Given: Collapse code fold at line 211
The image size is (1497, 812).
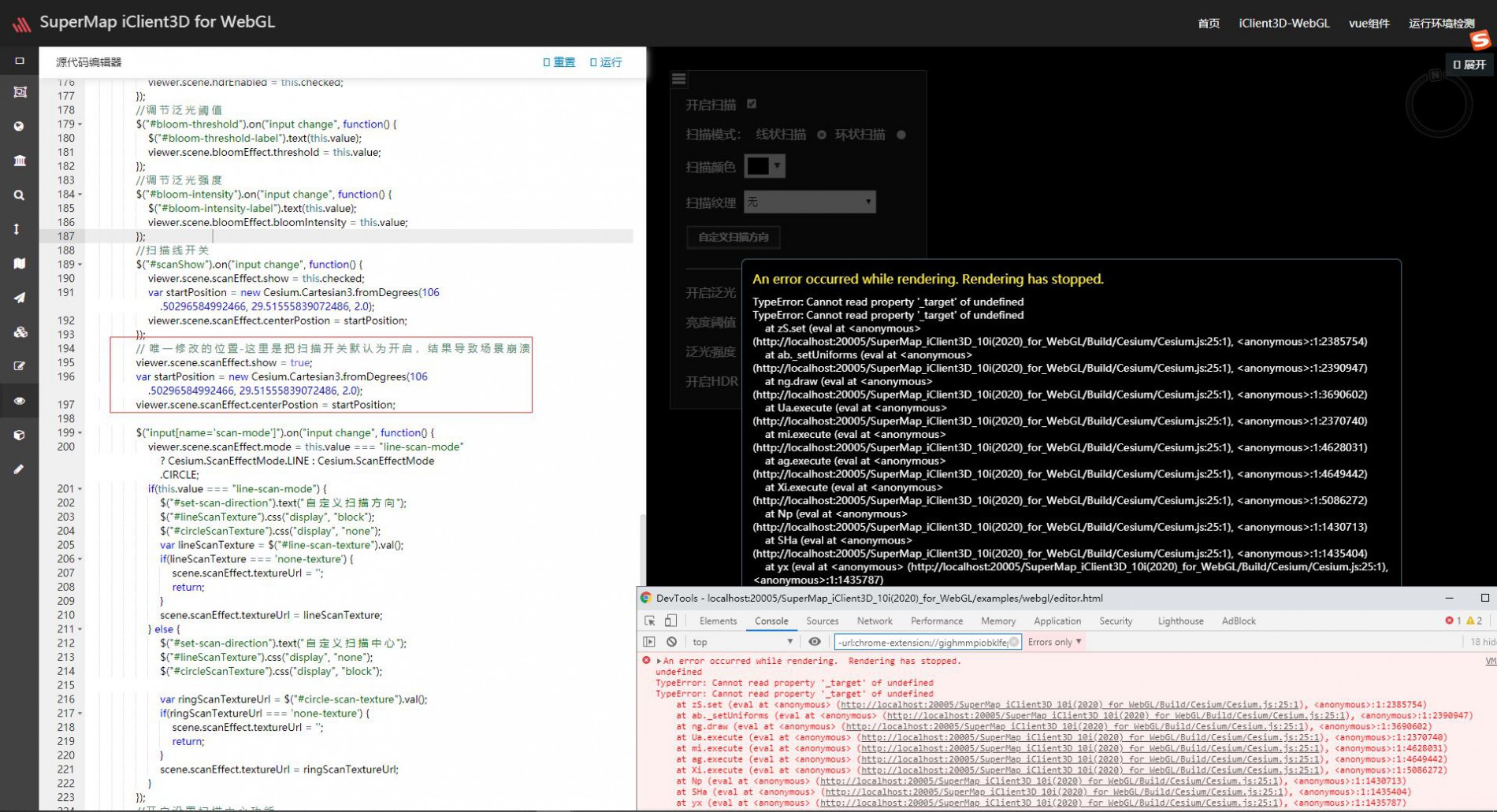Looking at the screenshot, I should [80, 629].
